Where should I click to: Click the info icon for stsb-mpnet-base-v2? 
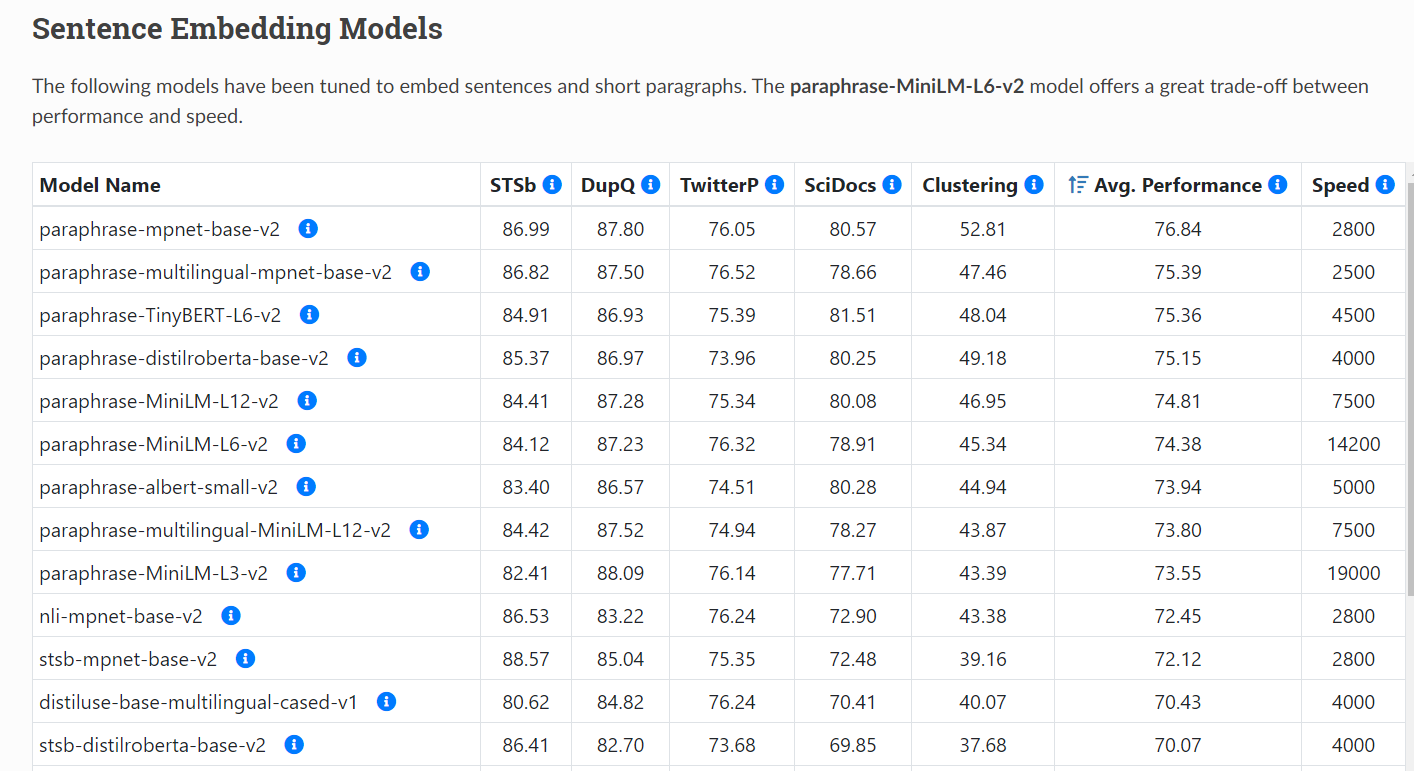245,658
